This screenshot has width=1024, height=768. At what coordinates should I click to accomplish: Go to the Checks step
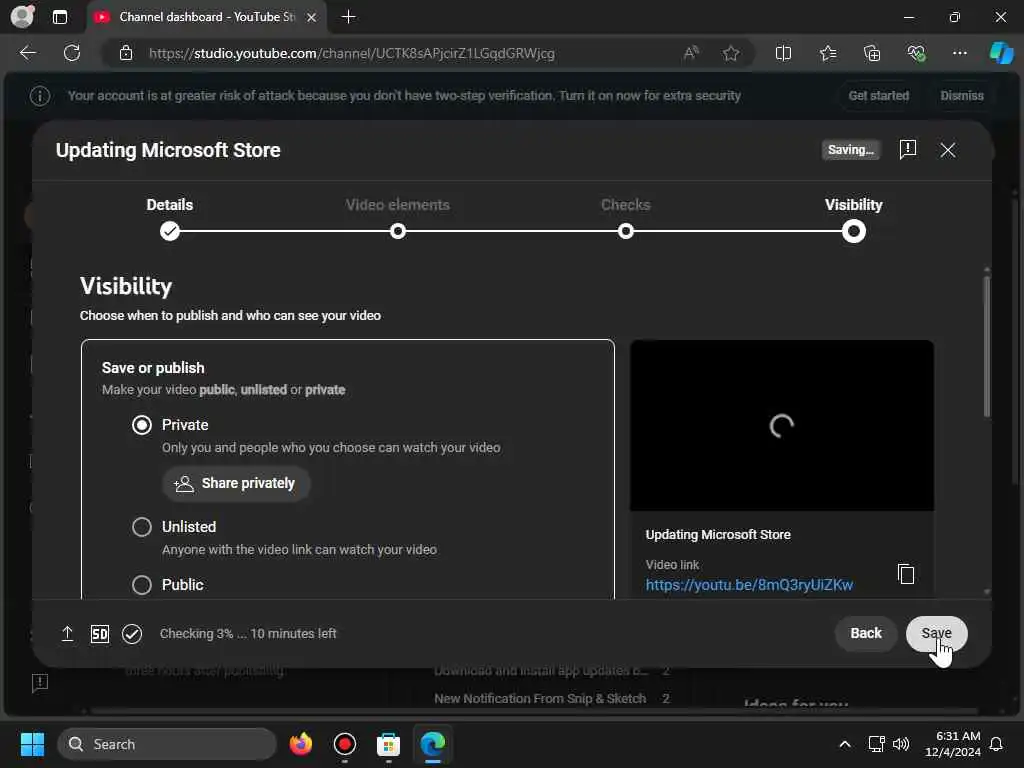click(x=626, y=205)
